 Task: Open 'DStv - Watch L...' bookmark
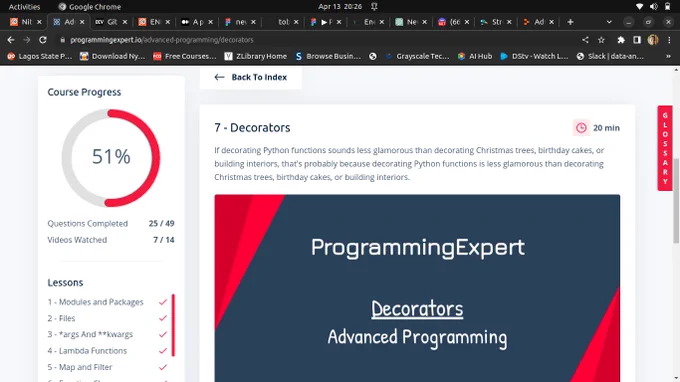pyautogui.click(x=534, y=56)
